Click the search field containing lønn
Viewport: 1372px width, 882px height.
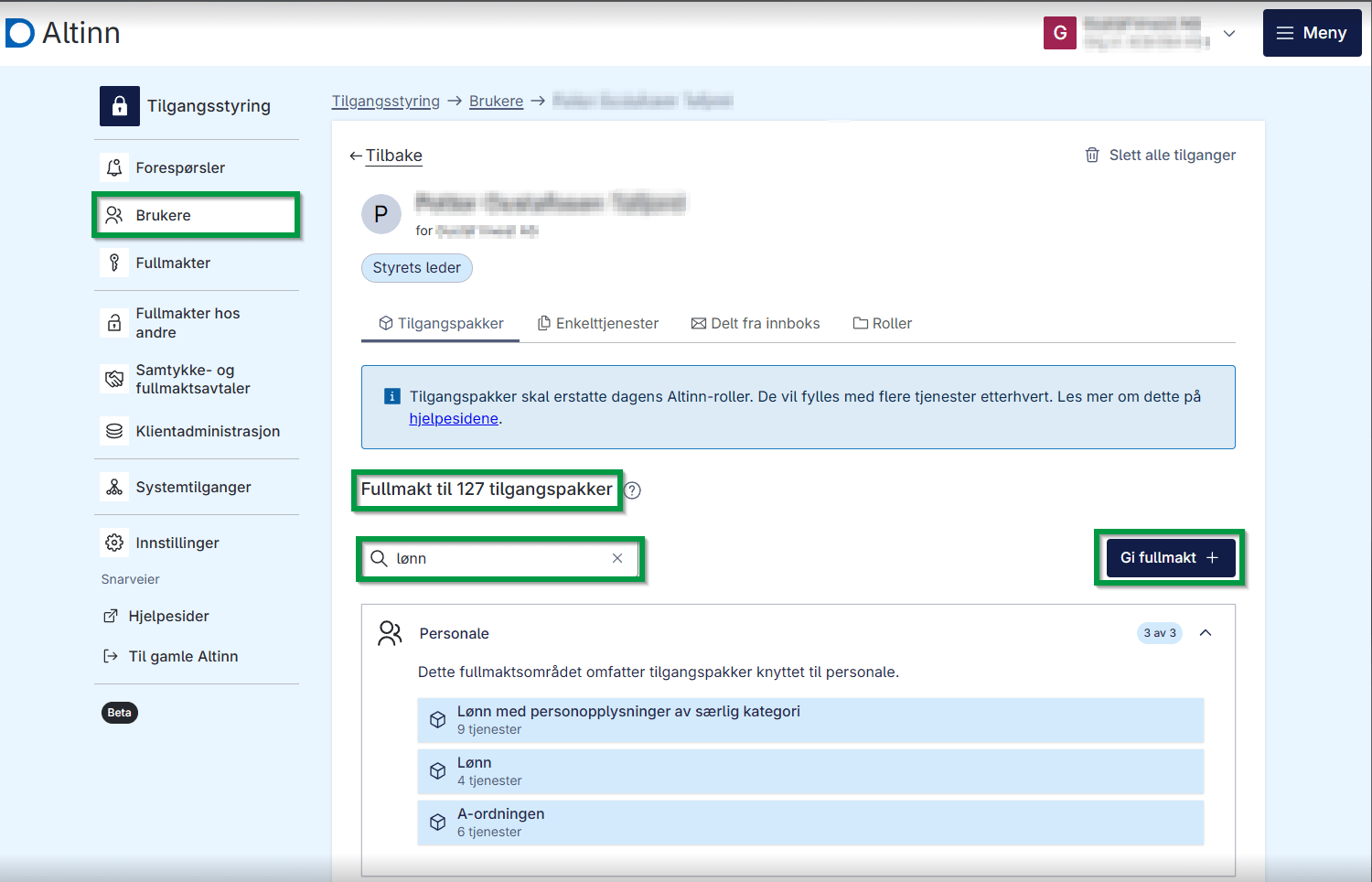(x=499, y=558)
